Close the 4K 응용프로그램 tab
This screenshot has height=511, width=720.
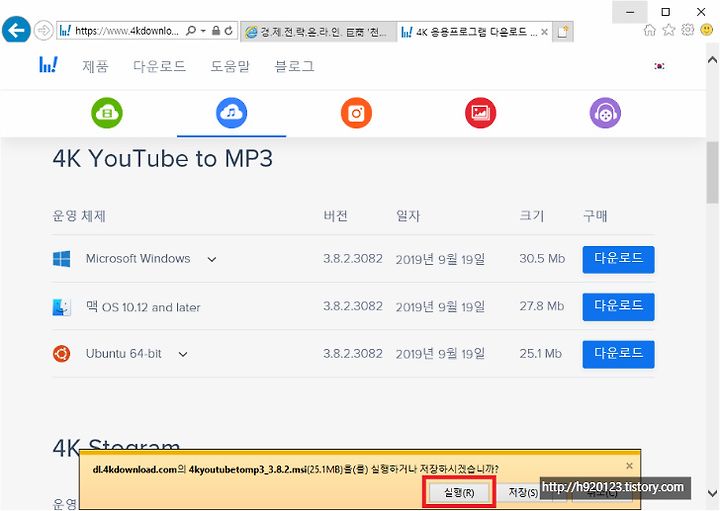[x=544, y=32]
